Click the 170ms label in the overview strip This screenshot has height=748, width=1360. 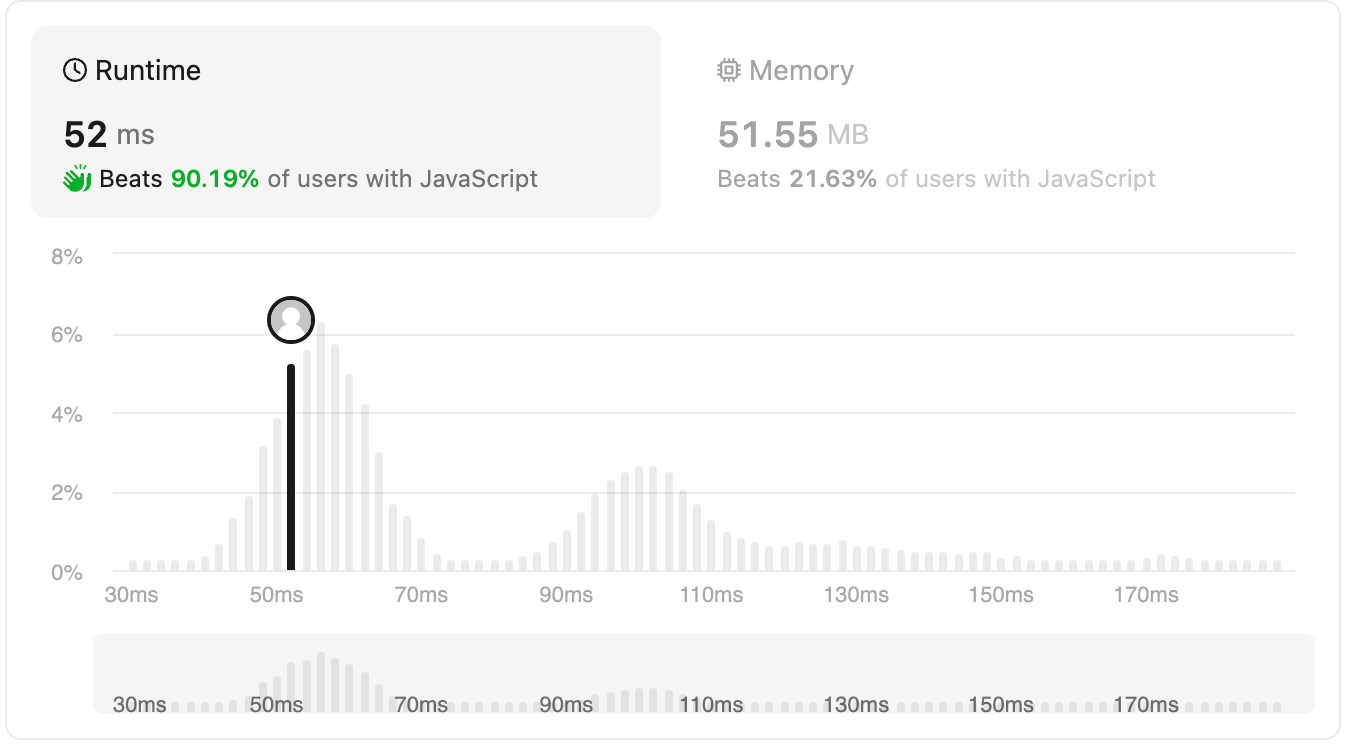pos(1146,704)
